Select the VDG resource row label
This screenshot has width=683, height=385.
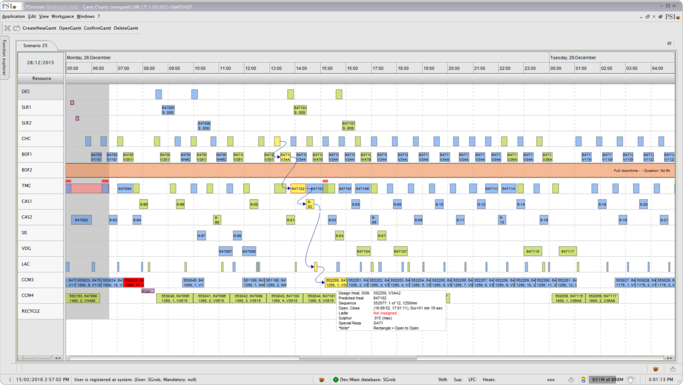41,249
